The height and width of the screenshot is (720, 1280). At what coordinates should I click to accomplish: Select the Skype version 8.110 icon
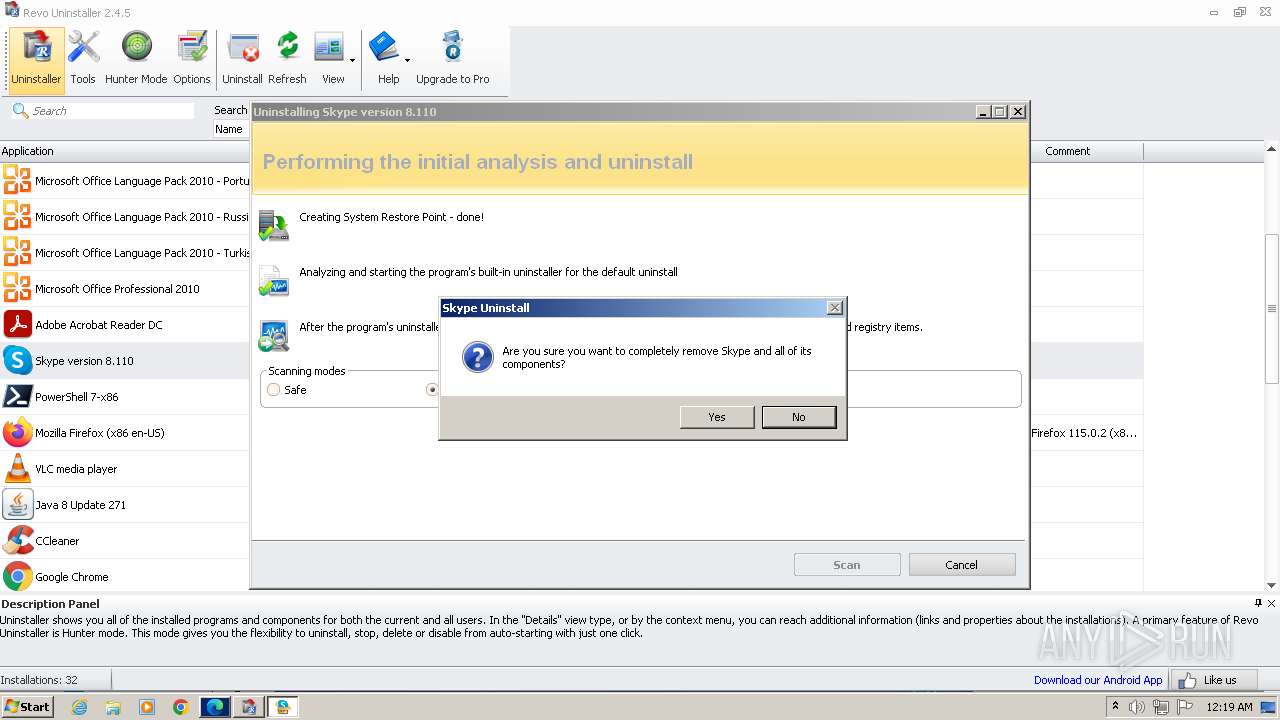17,360
